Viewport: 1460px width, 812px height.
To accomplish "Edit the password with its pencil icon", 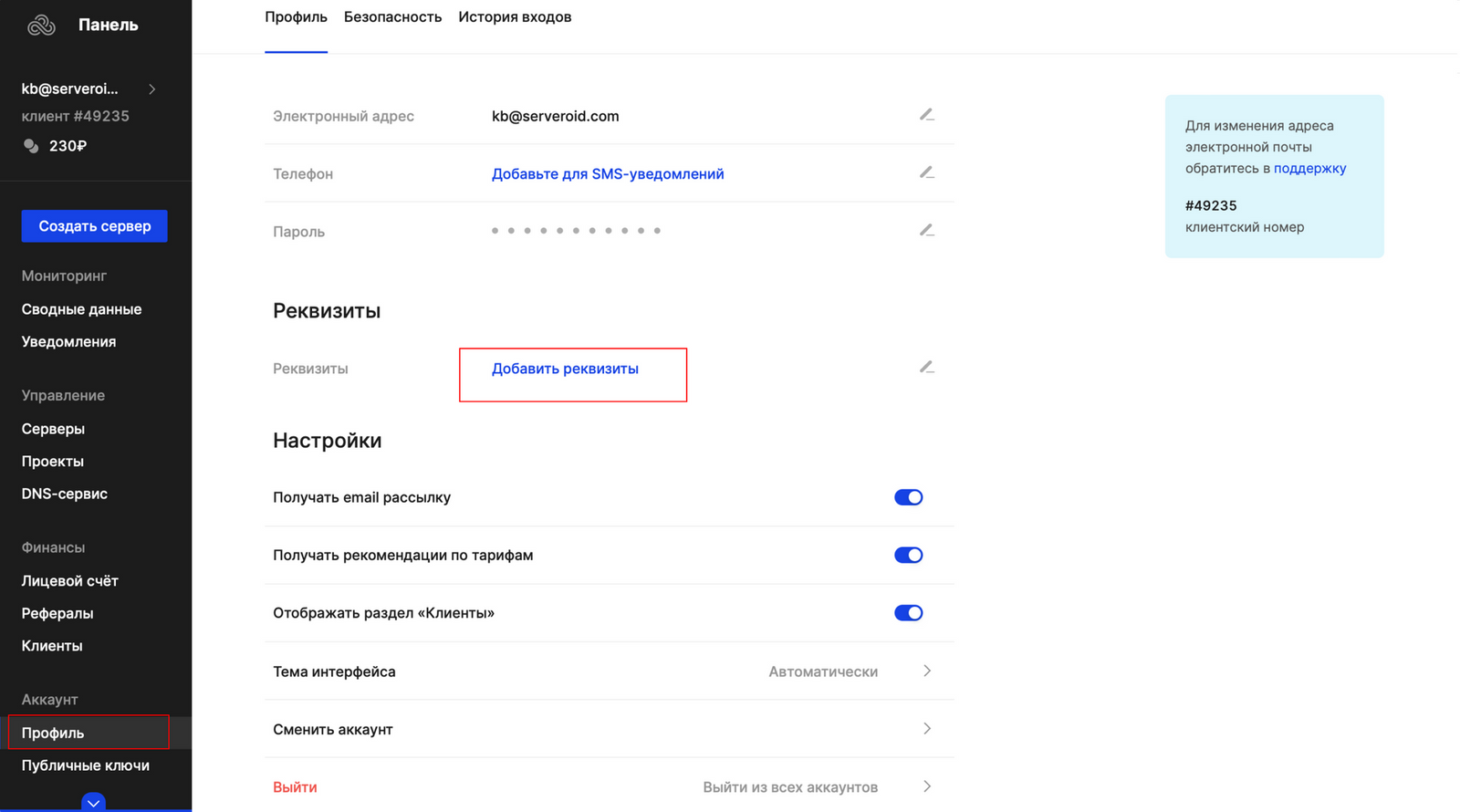I will click(926, 230).
